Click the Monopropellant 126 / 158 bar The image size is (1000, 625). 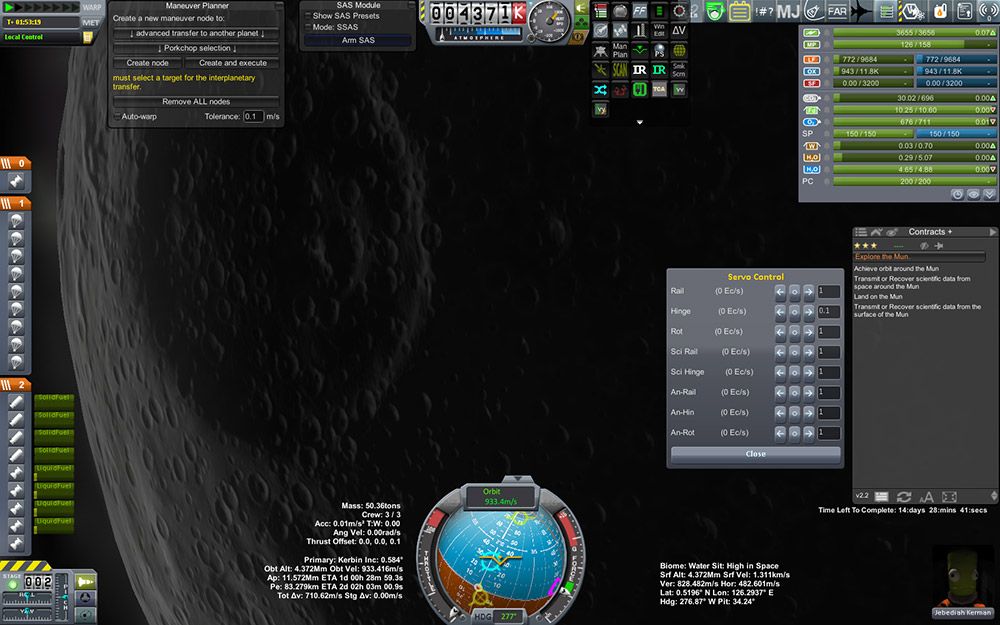[915, 45]
